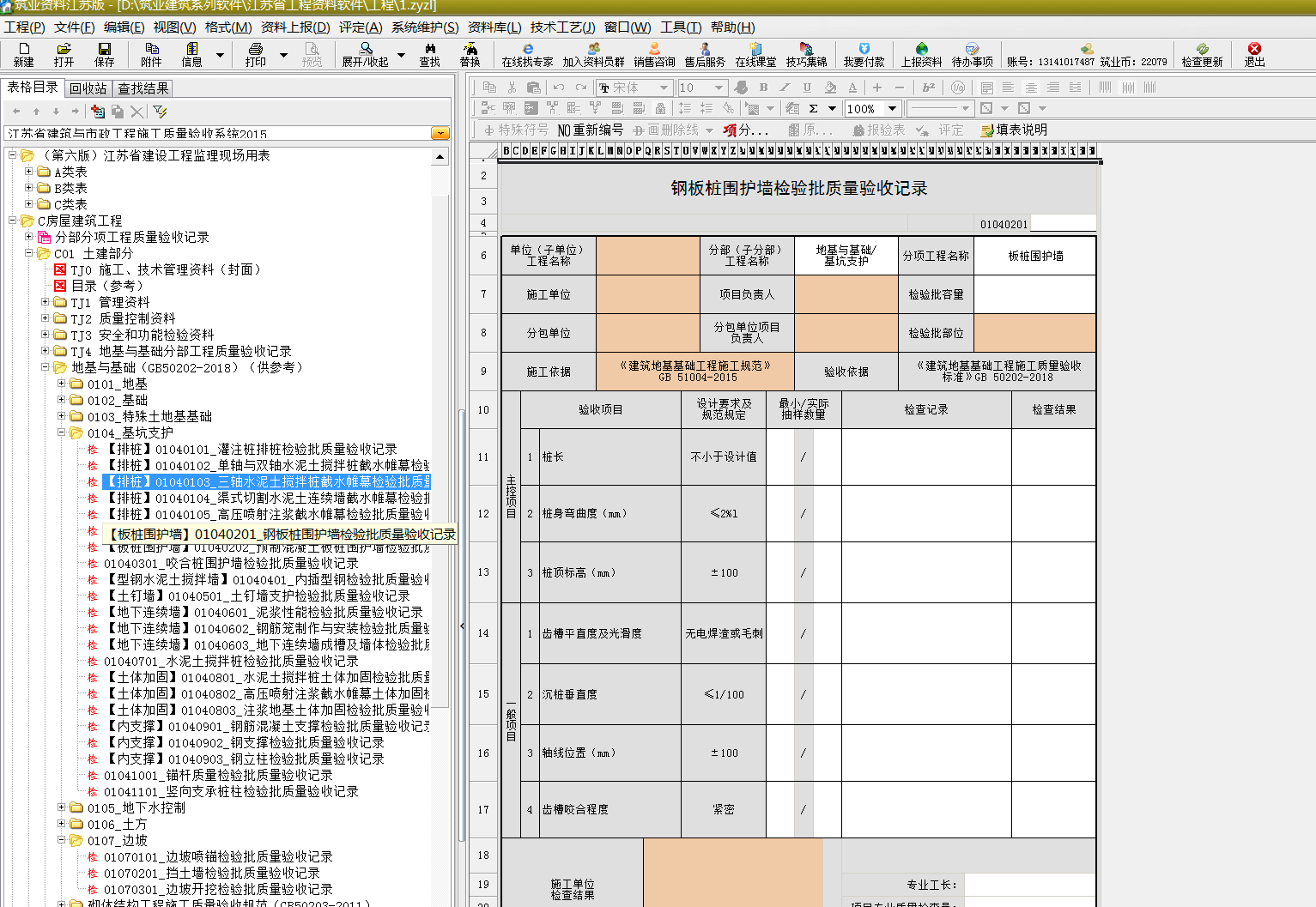Click the 售后服务 icon
Viewport: 1316px width, 907px height.
705,55
